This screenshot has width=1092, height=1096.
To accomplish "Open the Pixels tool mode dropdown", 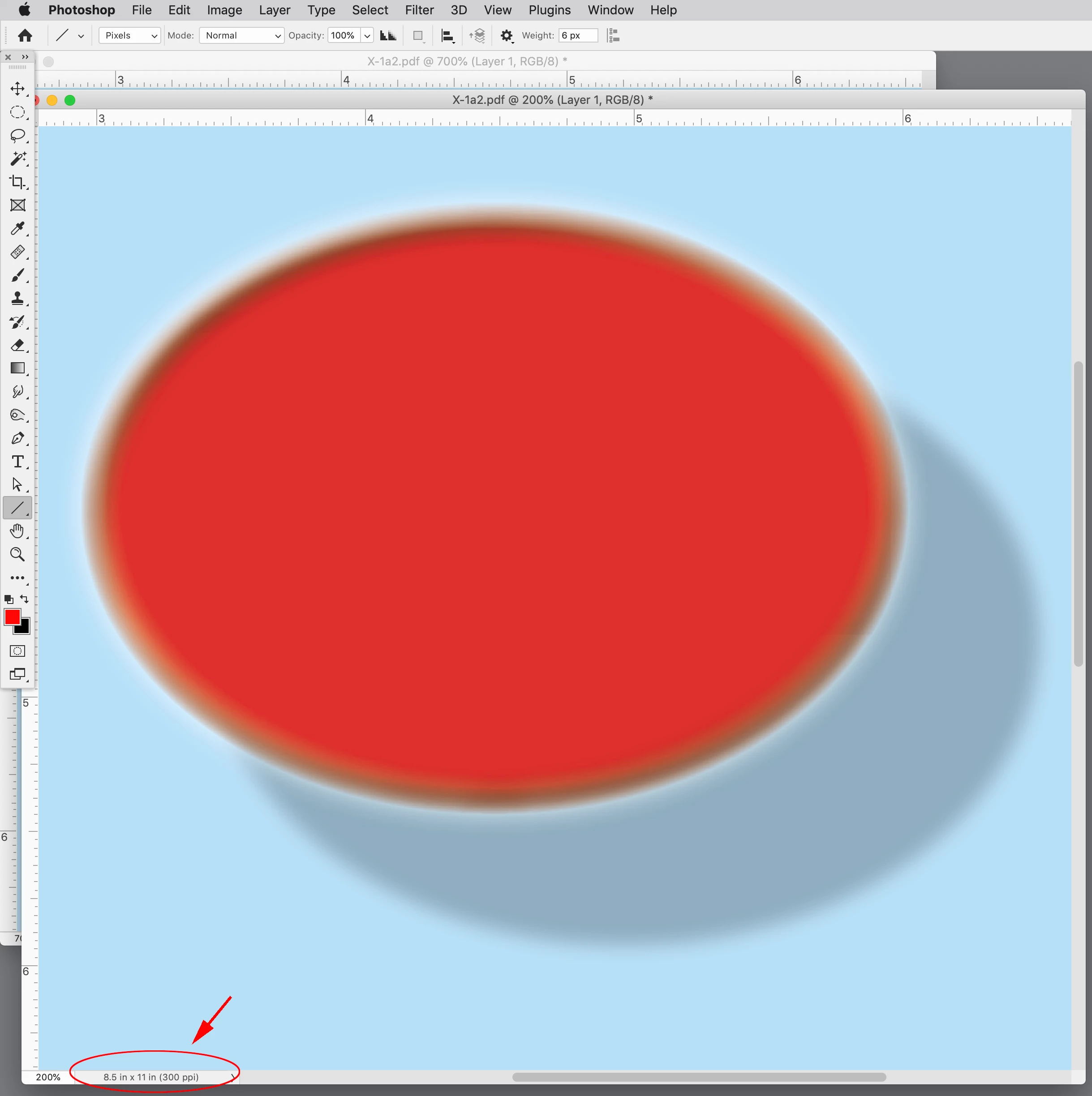I will point(130,36).
